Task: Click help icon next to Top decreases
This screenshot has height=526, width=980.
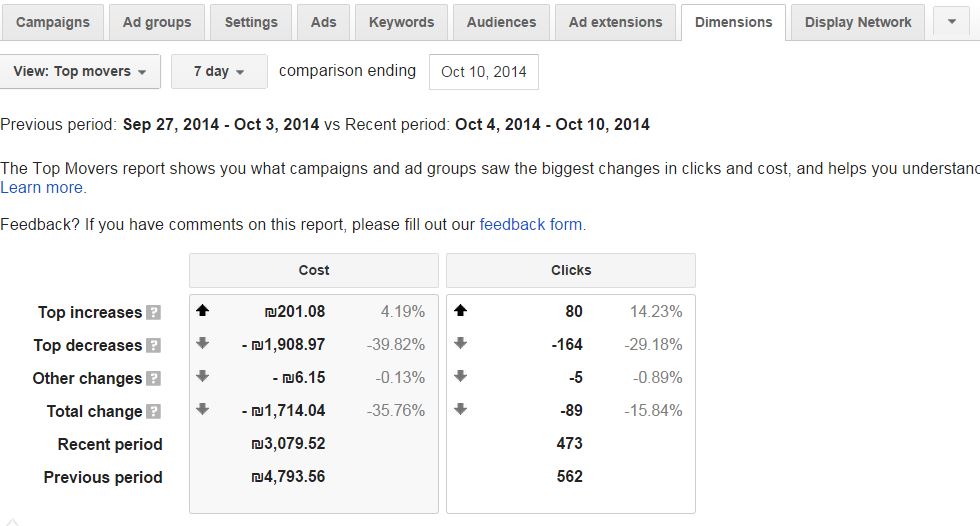Action: [153, 346]
